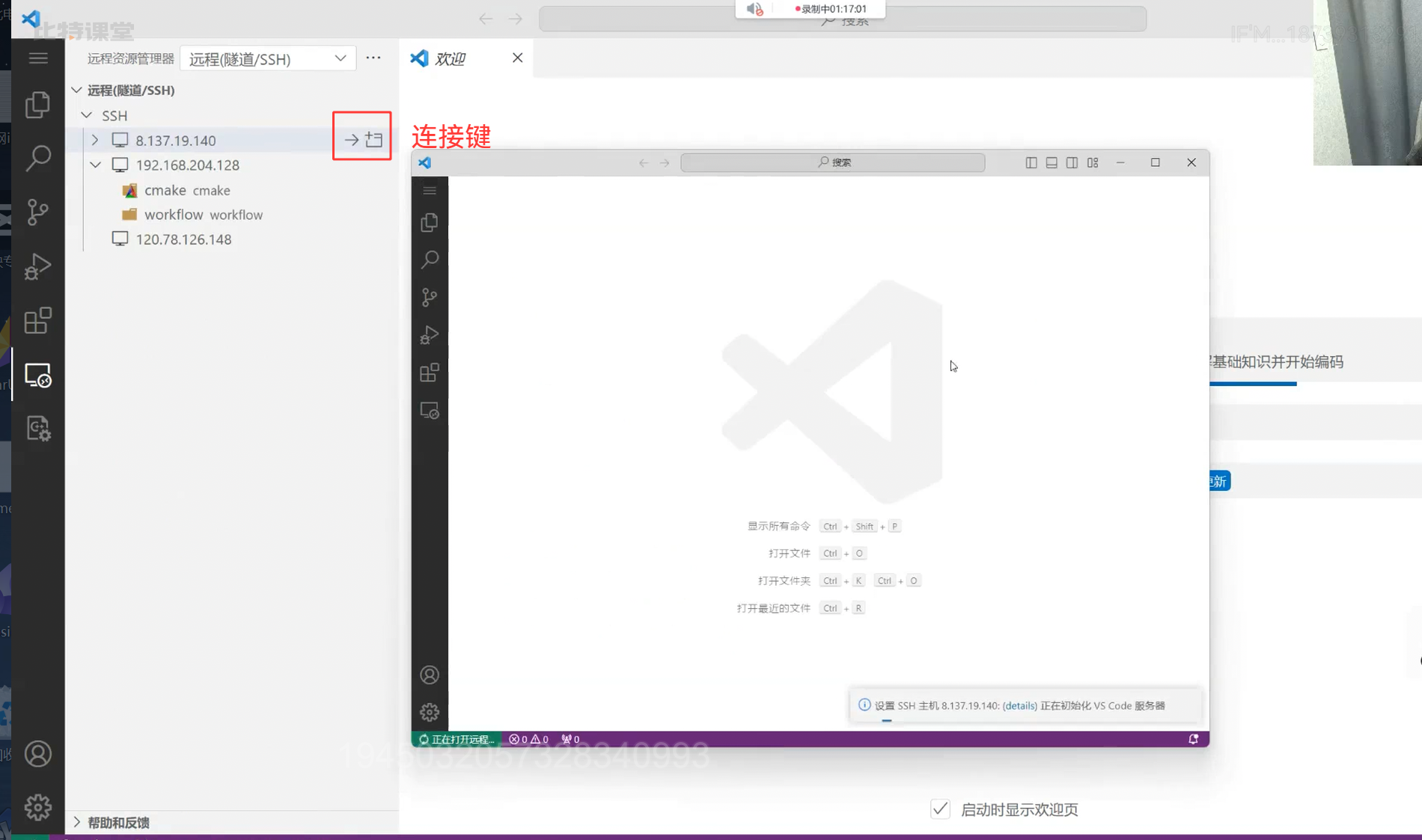This screenshot has height=840, width=1422.
Task: Connect to 8.137.19.140 in current window arrow
Action: [351, 140]
